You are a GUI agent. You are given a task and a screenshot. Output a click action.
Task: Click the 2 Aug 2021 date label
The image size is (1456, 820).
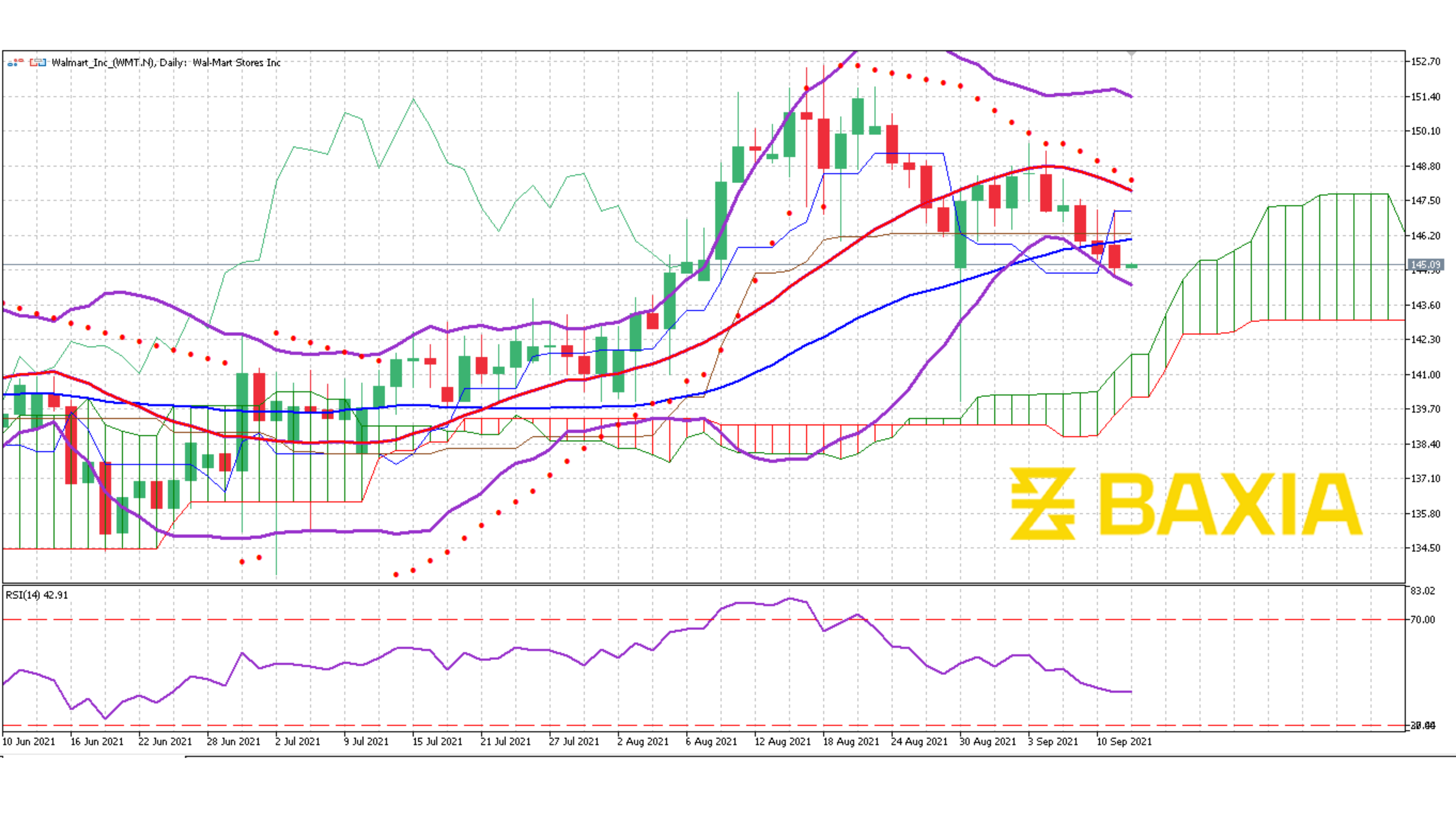click(x=643, y=741)
